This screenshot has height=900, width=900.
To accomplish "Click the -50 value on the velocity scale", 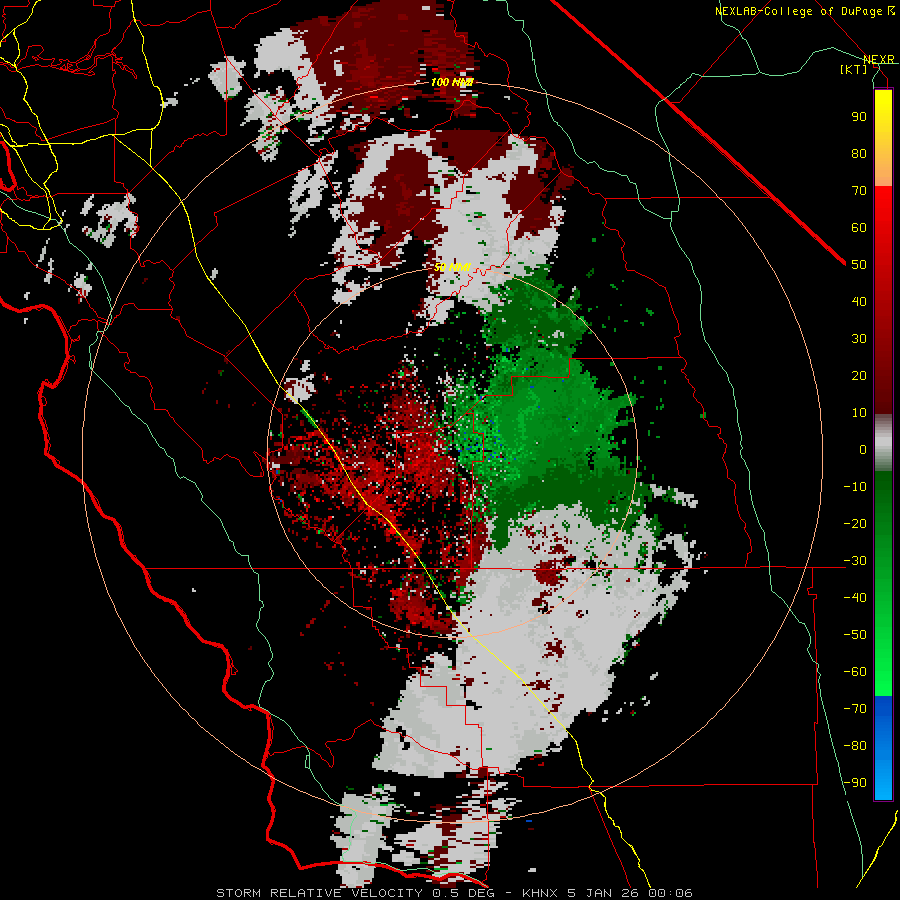I will [x=855, y=635].
